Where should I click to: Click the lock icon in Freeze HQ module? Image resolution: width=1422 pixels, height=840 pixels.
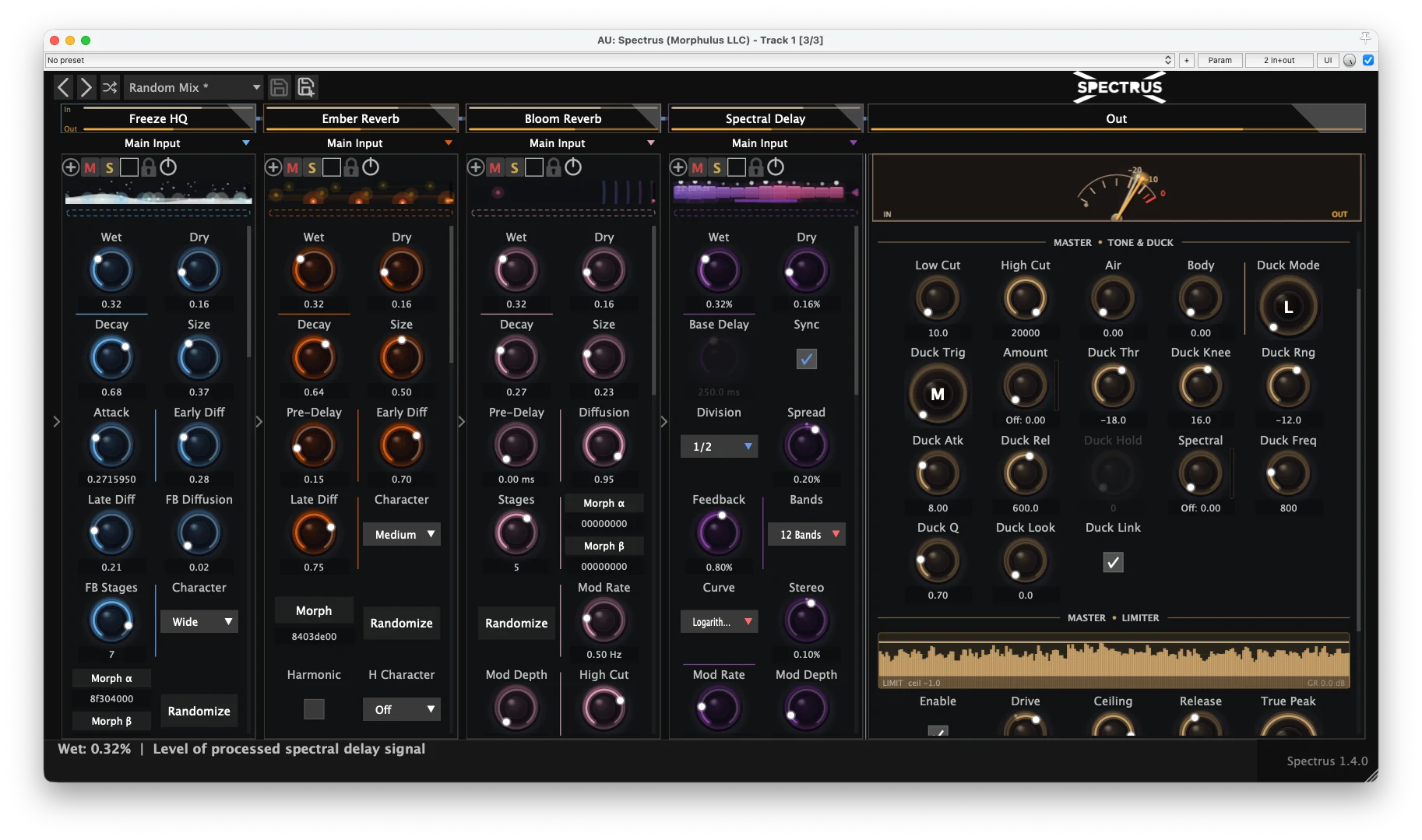149,167
